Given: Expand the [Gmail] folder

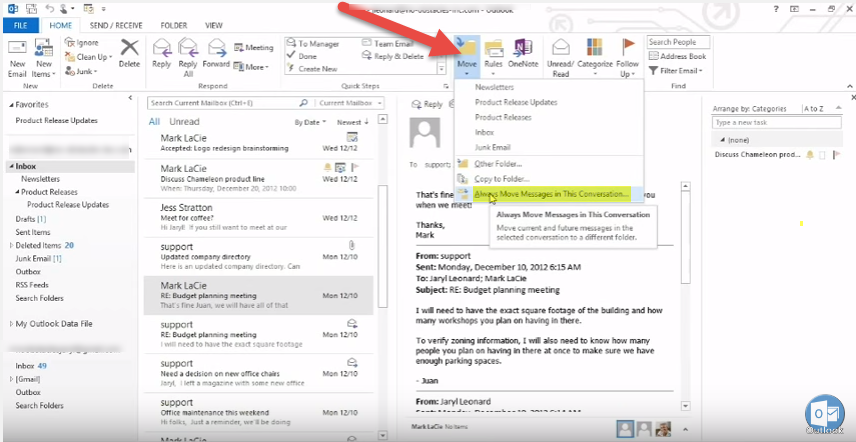Looking at the screenshot, I should [11, 379].
